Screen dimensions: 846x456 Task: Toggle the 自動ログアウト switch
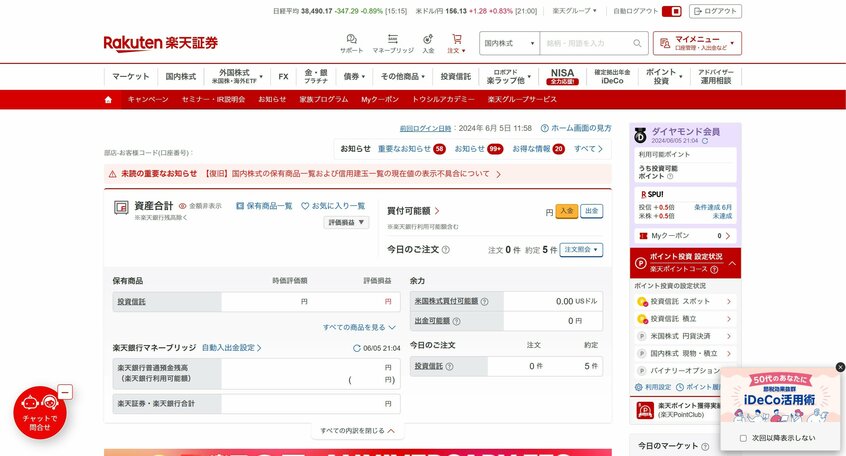pyautogui.click(x=672, y=11)
